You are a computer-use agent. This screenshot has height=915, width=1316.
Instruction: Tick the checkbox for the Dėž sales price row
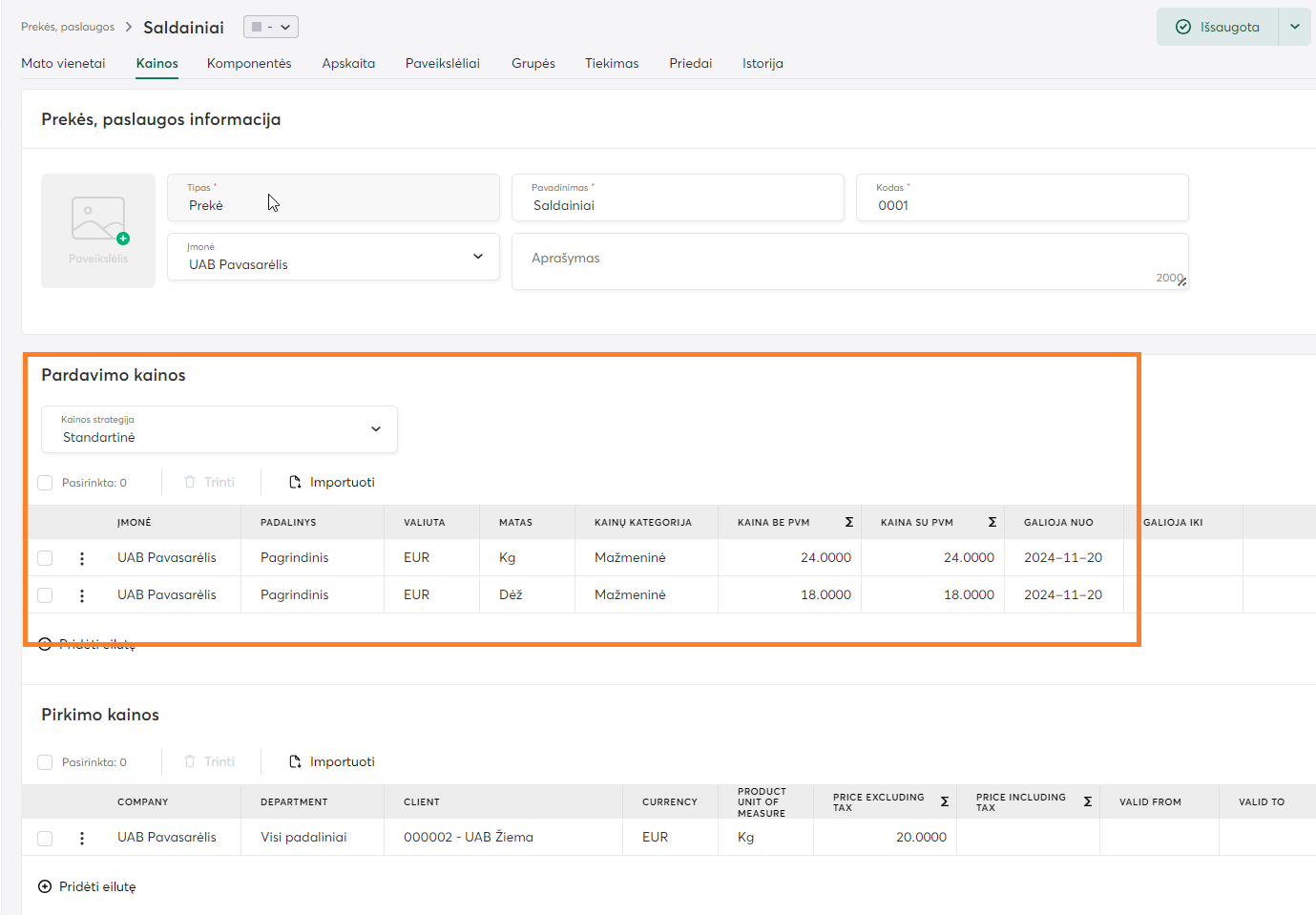point(45,595)
